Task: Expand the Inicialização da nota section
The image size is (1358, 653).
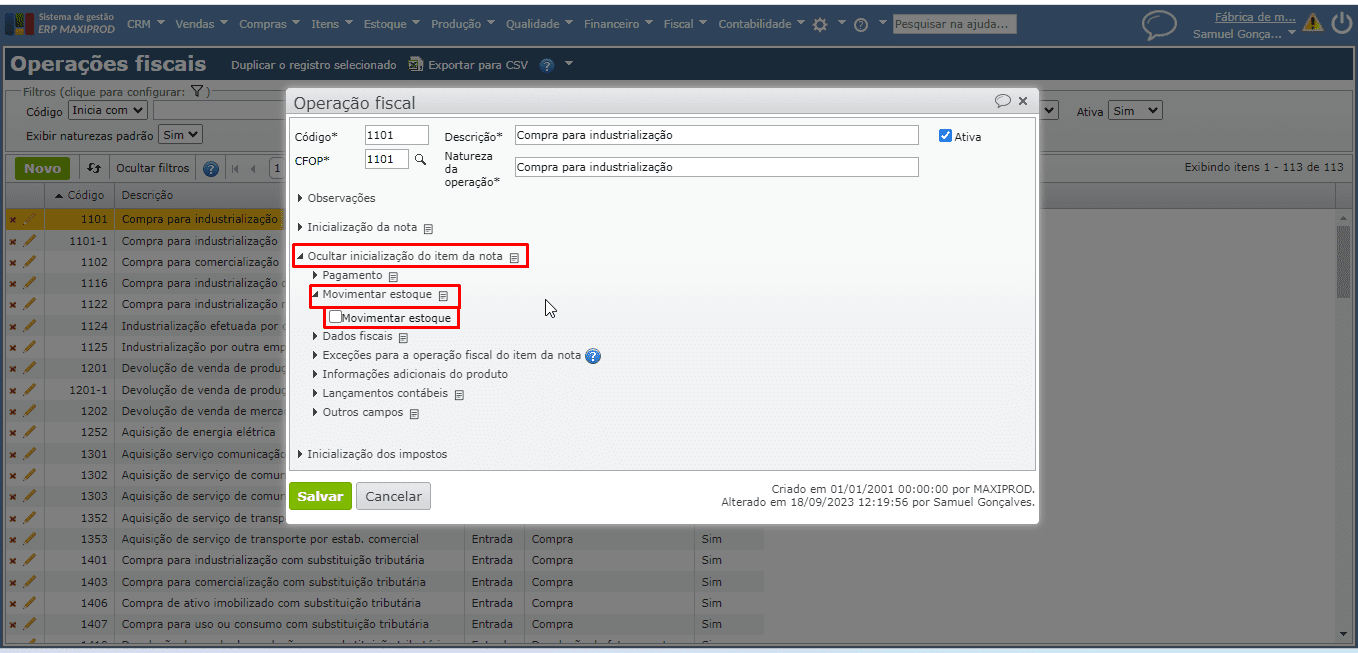Action: (357, 227)
